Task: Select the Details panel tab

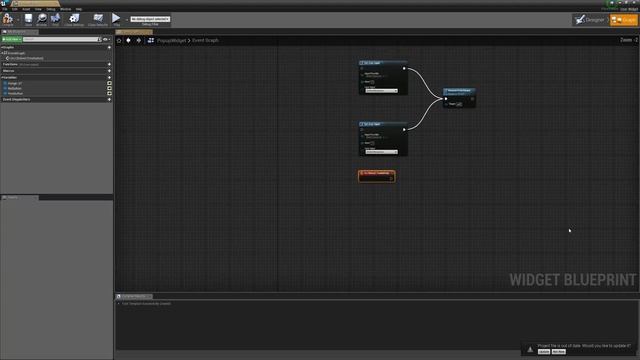Action: pyautogui.click(x=20, y=198)
